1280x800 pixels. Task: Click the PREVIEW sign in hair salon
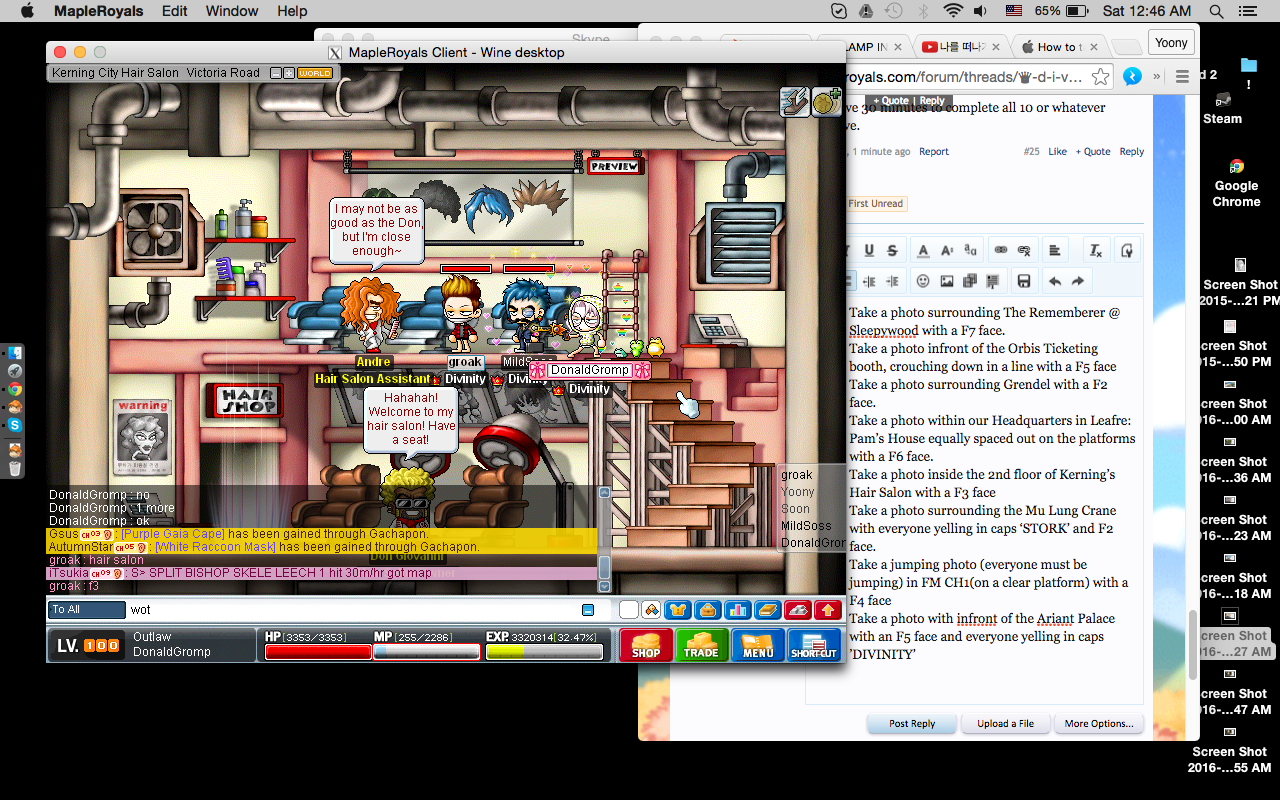tap(614, 166)
